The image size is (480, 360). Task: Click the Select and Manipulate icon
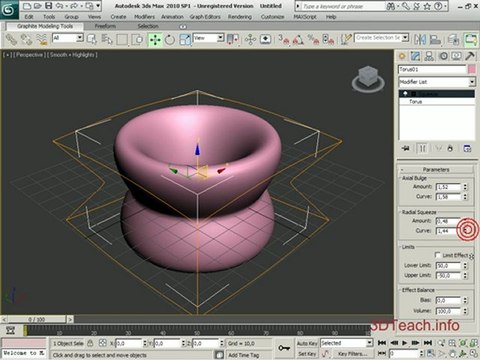[x=250, y=40]
